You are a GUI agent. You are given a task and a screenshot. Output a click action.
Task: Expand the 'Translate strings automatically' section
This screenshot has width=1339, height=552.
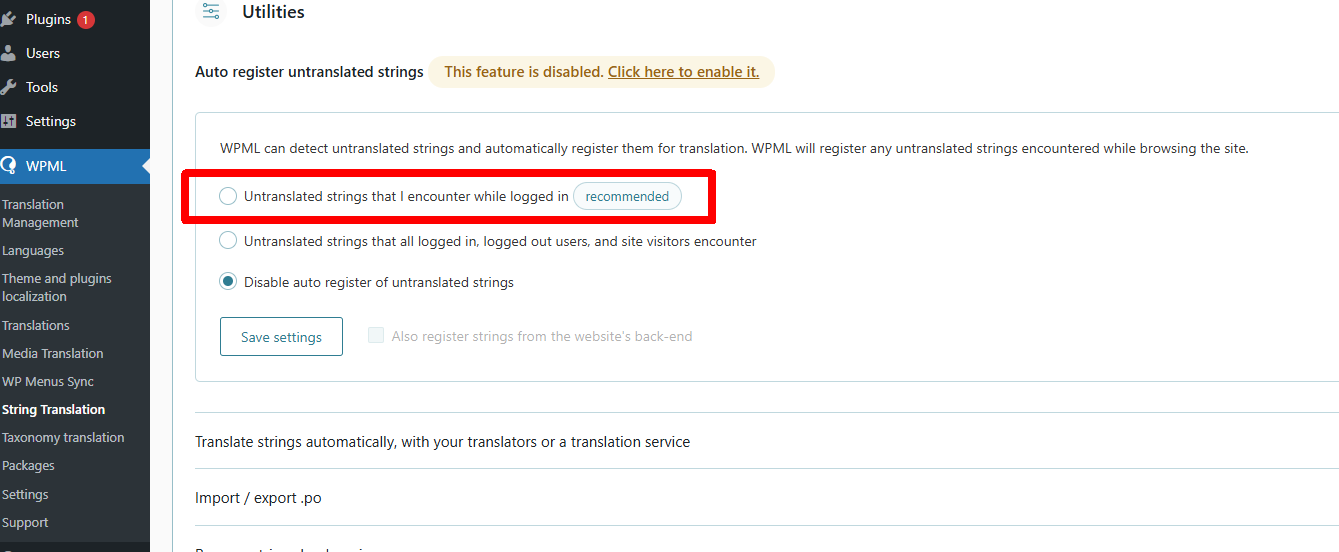click(442, 441)
